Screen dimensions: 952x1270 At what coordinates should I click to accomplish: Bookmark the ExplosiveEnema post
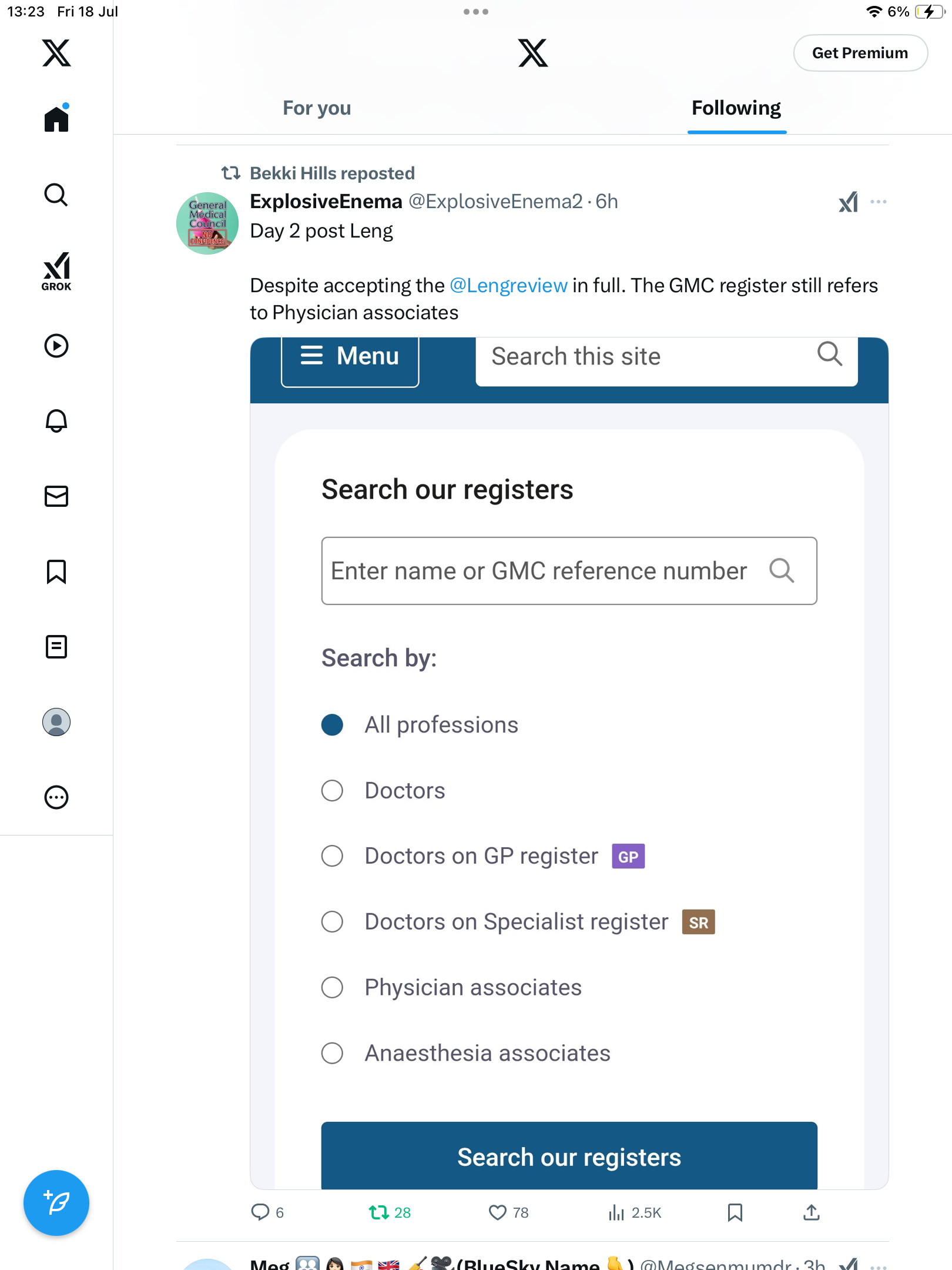[735, 1212]
